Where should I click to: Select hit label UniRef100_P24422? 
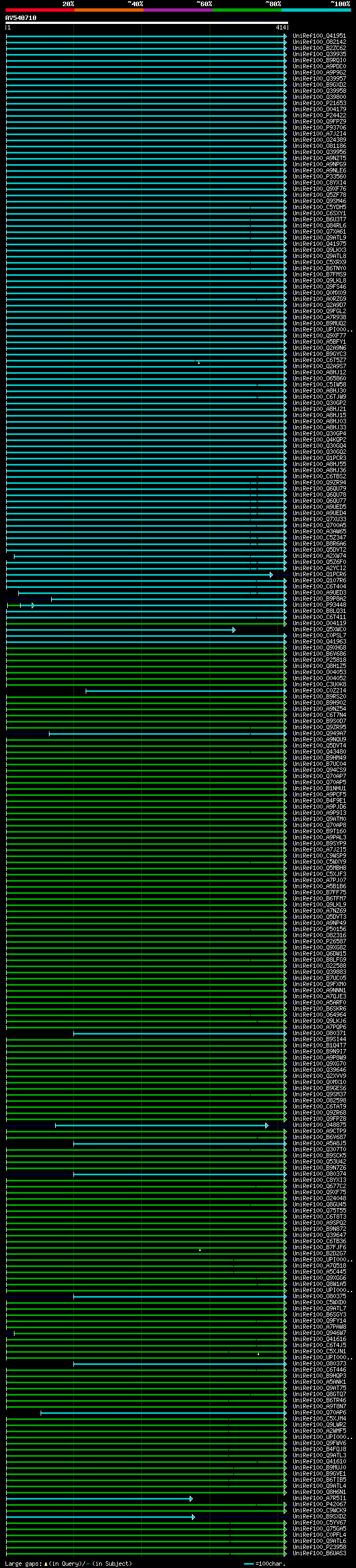pyautogui.click(x=319, y=116)
